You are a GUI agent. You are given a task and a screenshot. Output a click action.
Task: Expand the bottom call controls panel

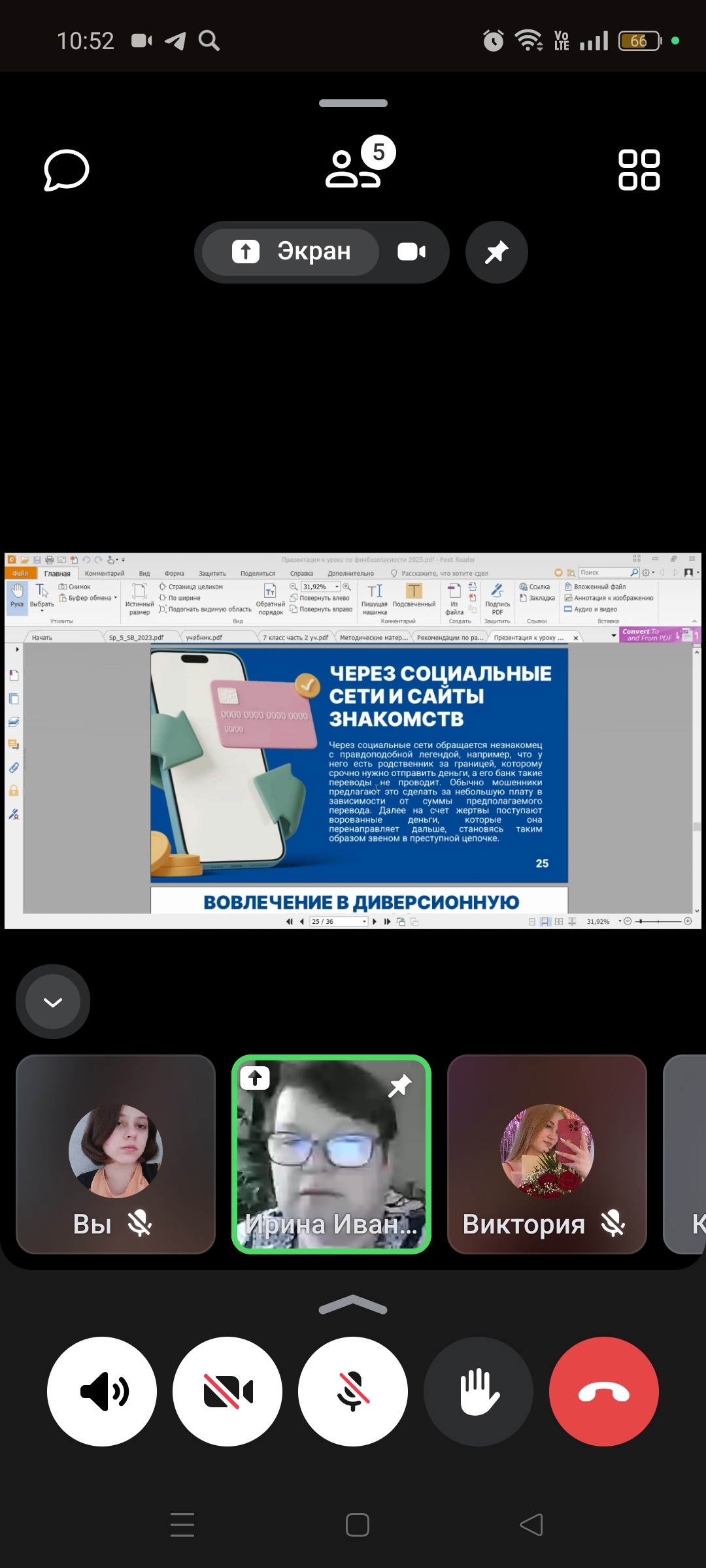click(353, 1304)
